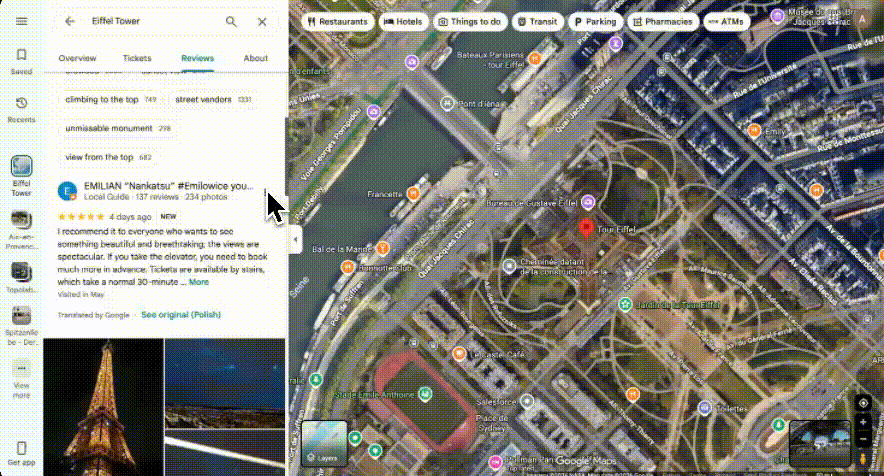The width and height of the screenshot is (884, 476).
Task: Filter reviews by unmissable monument
Action: (118, 128)
